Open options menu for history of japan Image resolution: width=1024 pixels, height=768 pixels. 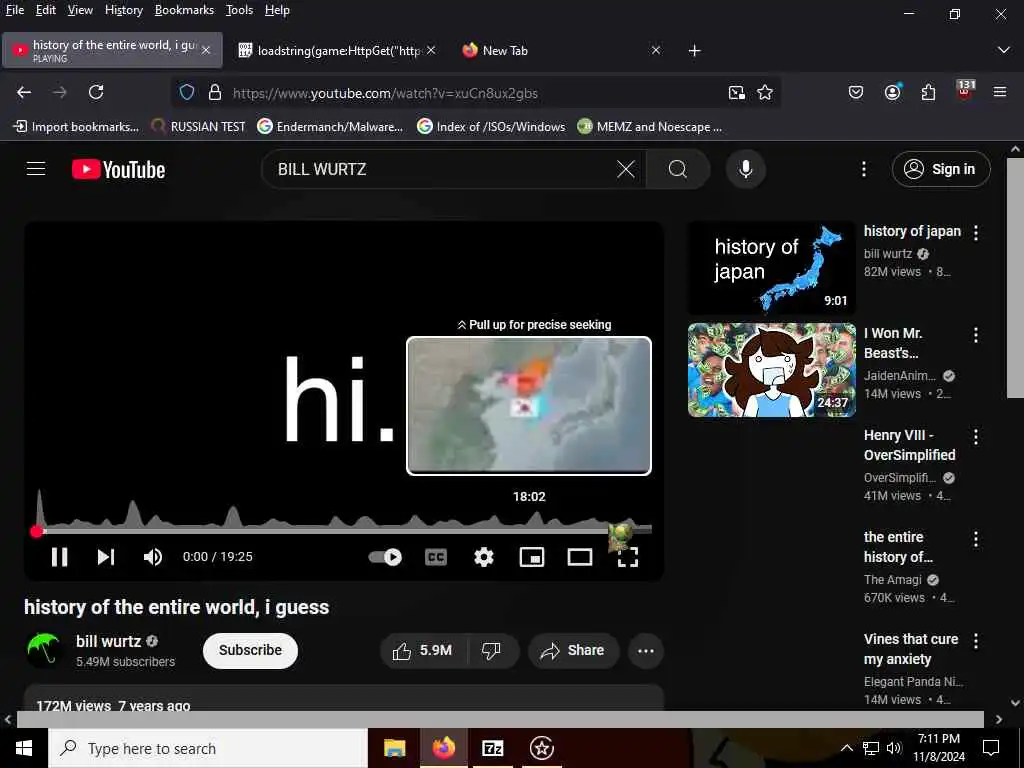coord(976,232)
